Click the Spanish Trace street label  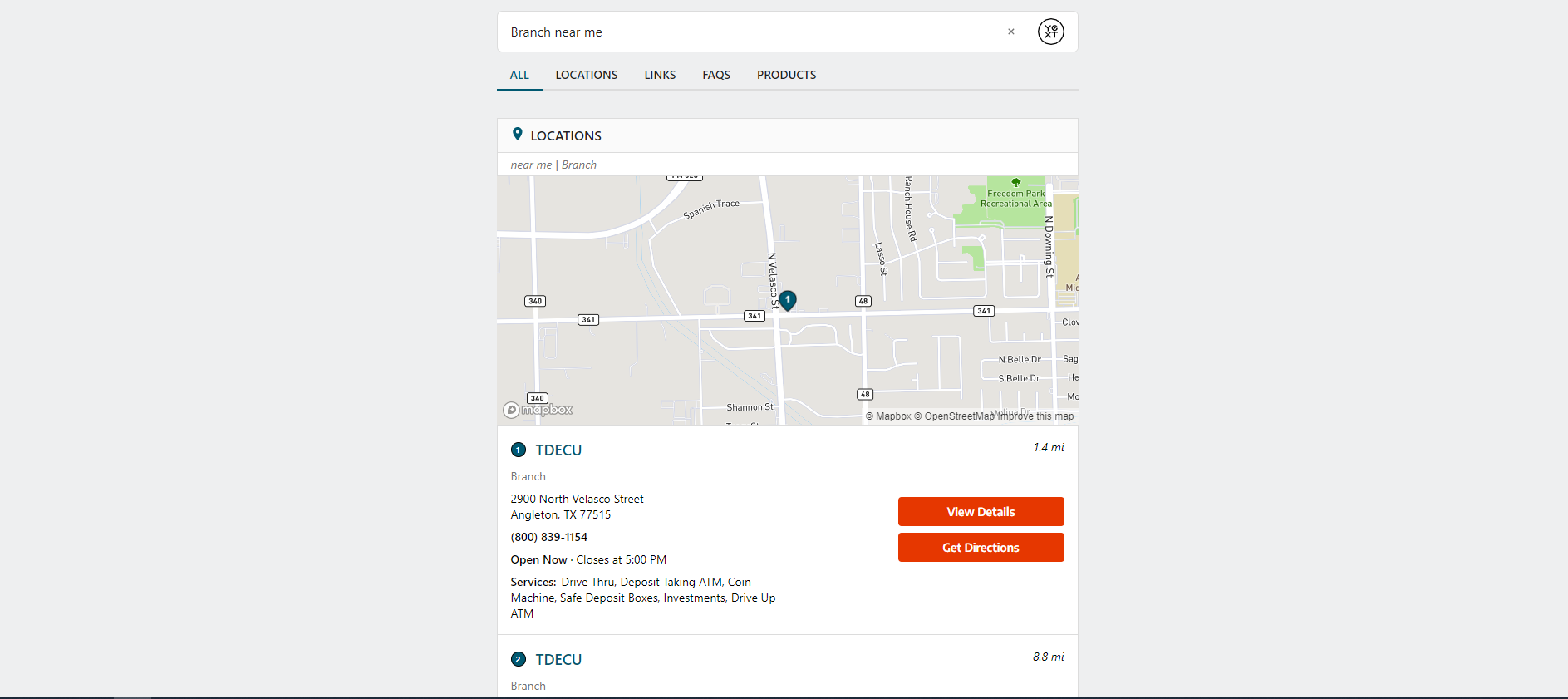711,209
